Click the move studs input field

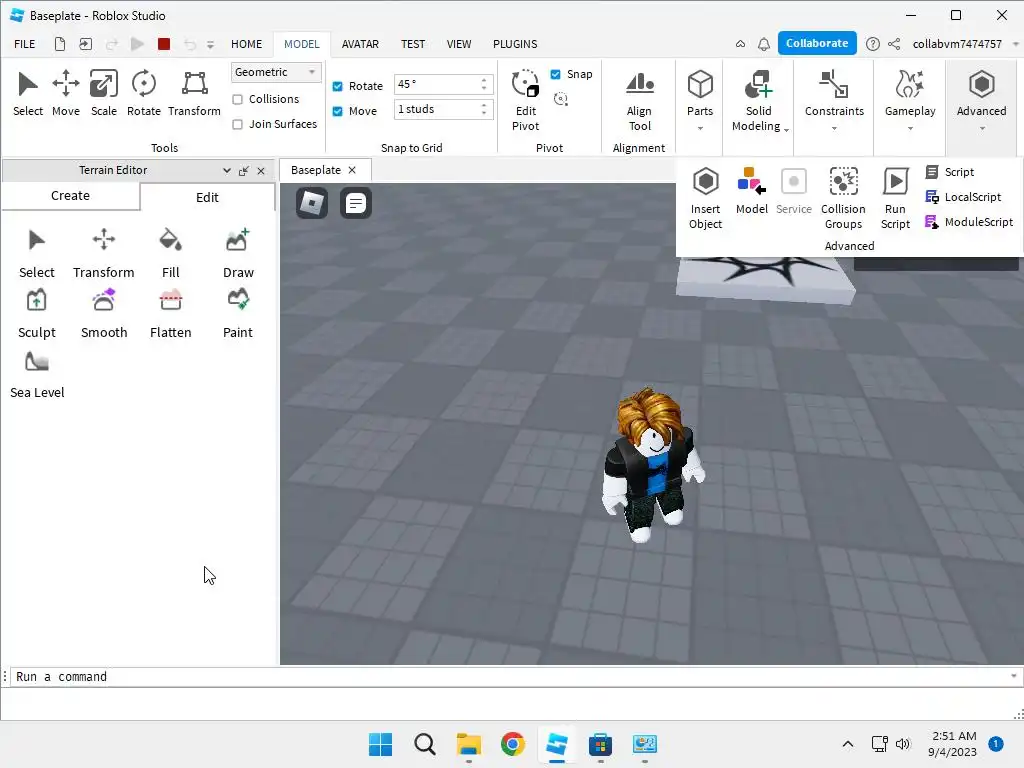click(x=436, y=109)
